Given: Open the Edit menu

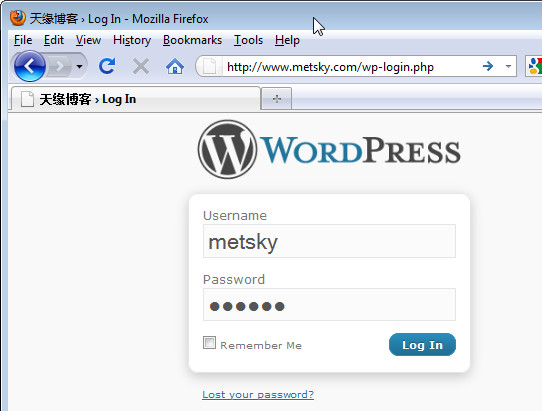Looking at the screenshot, I should (x=54, y=40).
